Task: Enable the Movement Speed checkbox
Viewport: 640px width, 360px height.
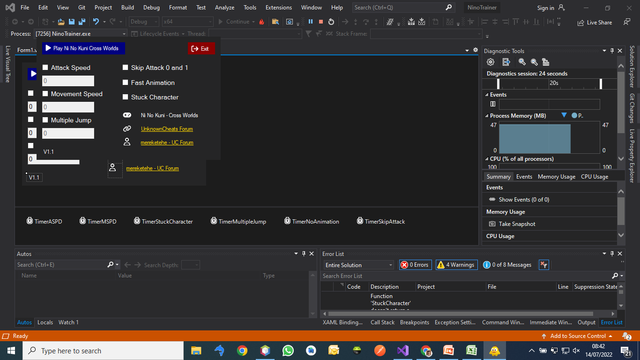Action: [x=45, y=93]
